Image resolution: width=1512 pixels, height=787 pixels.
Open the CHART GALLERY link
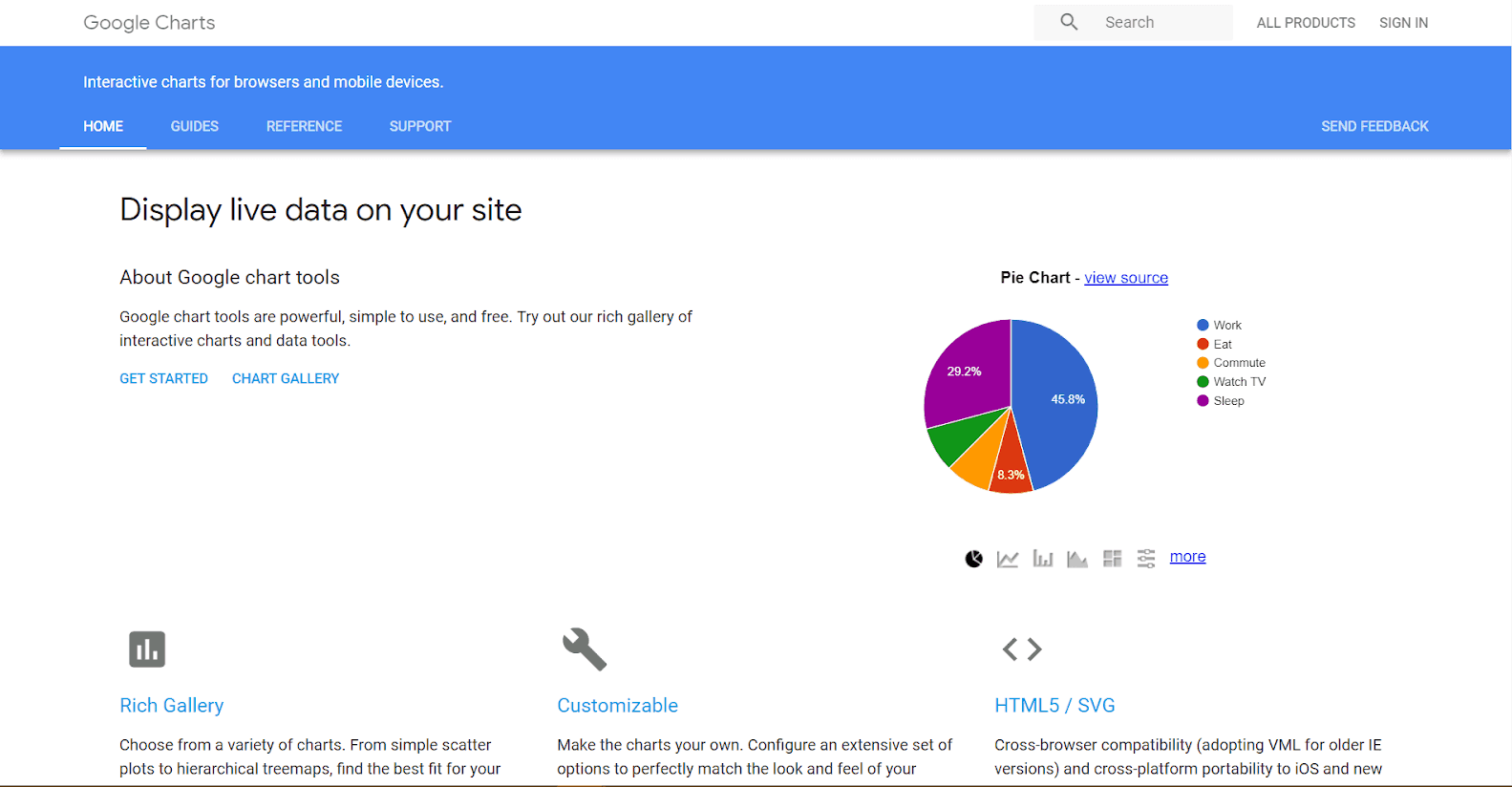[286, 378]
